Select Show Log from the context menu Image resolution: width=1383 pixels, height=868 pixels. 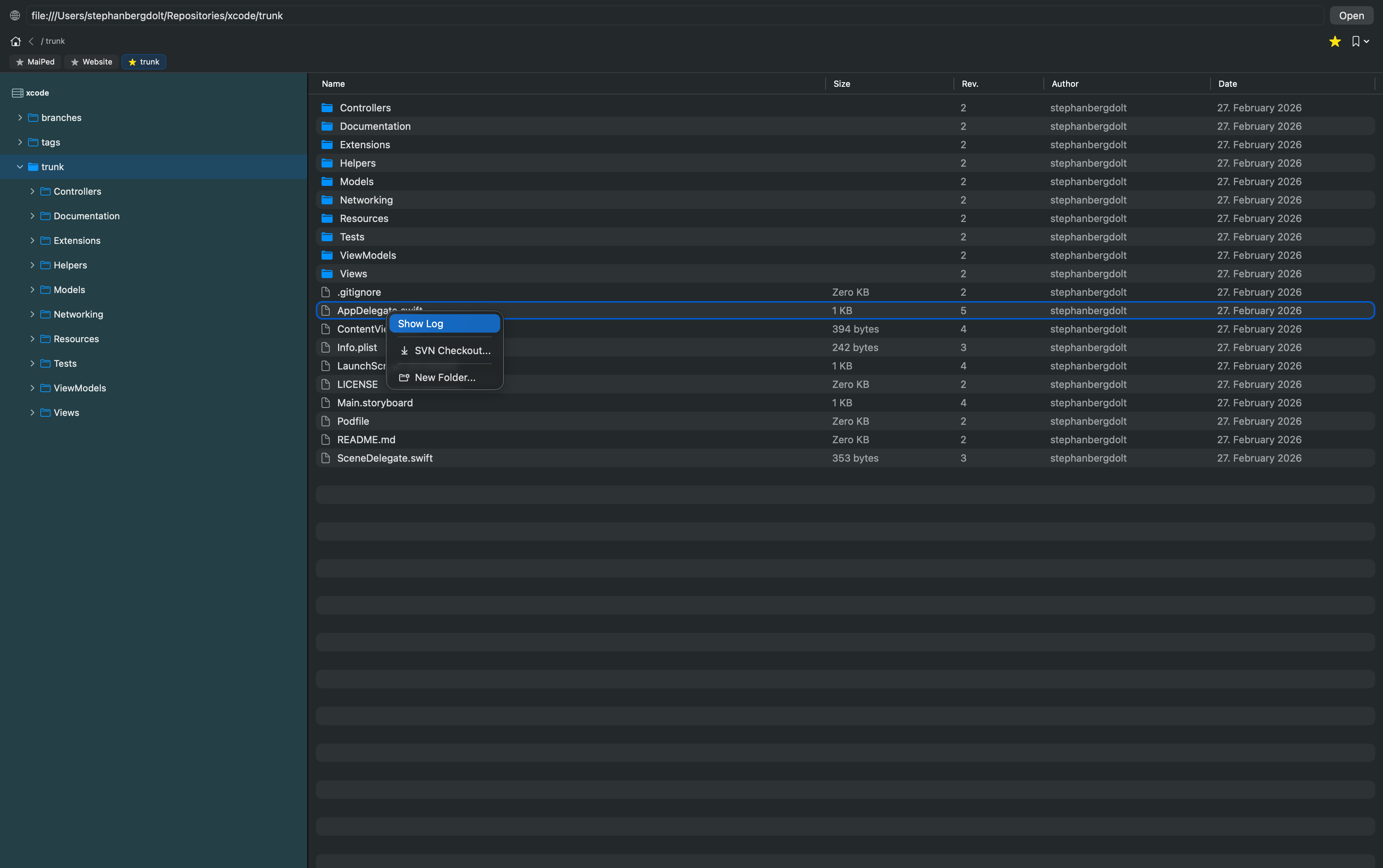point(444,323)
